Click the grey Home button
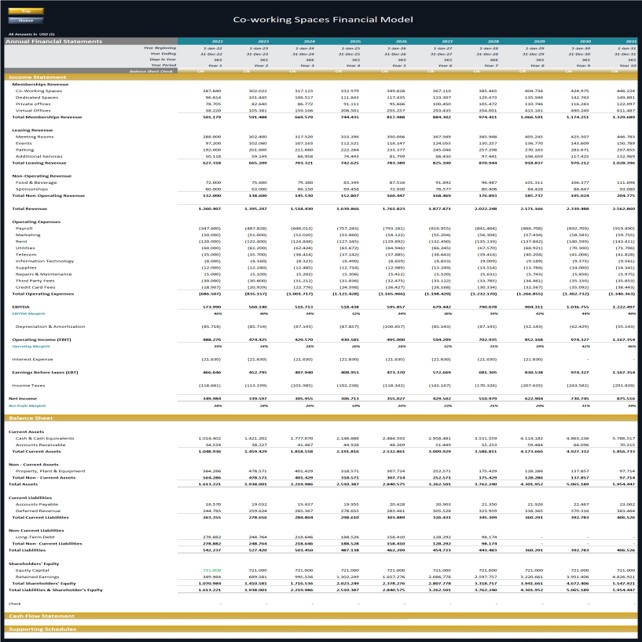 [x=26, y=20]
